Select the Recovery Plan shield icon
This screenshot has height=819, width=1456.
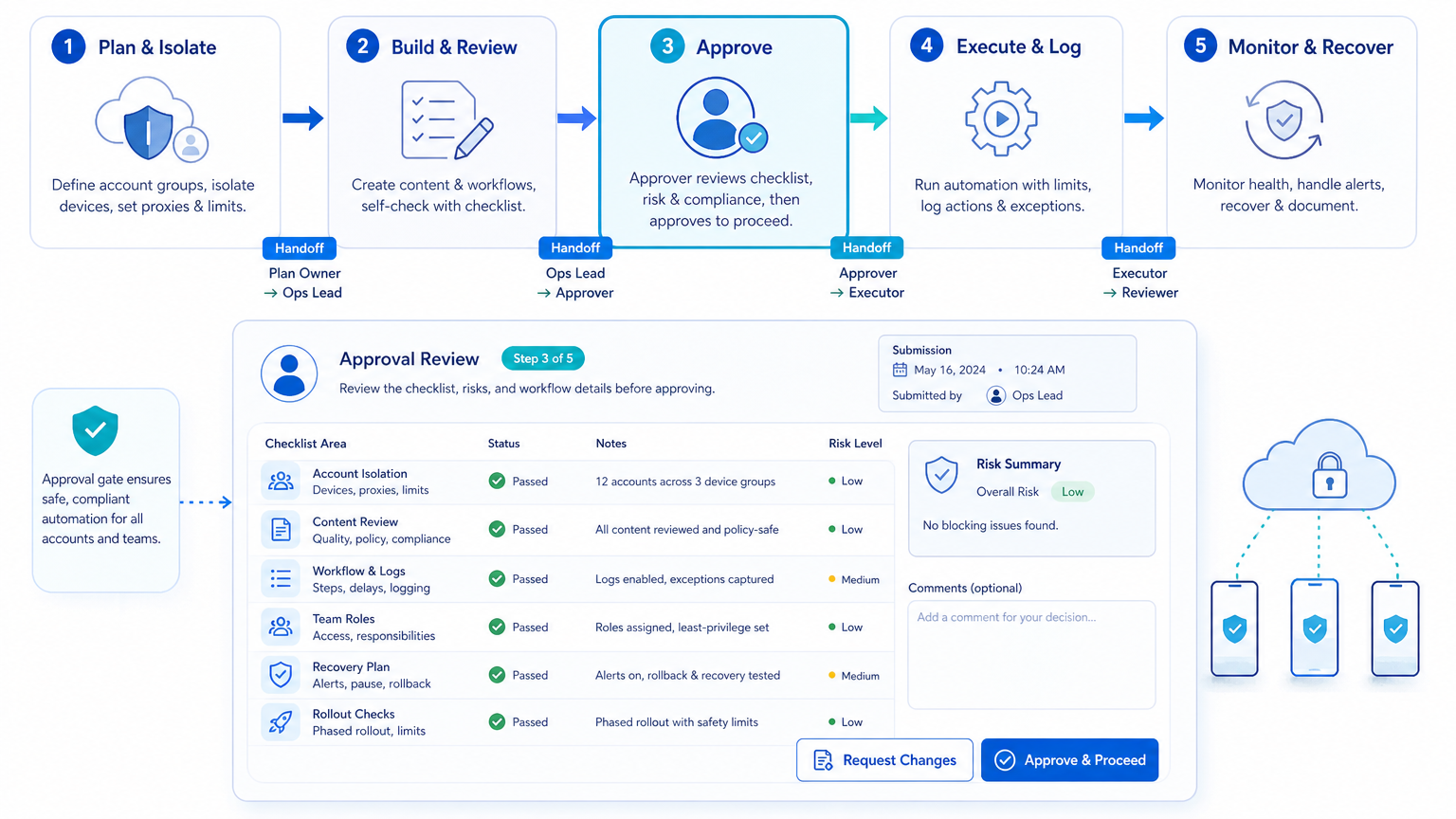pyautogui.click(x=281, y=675)
